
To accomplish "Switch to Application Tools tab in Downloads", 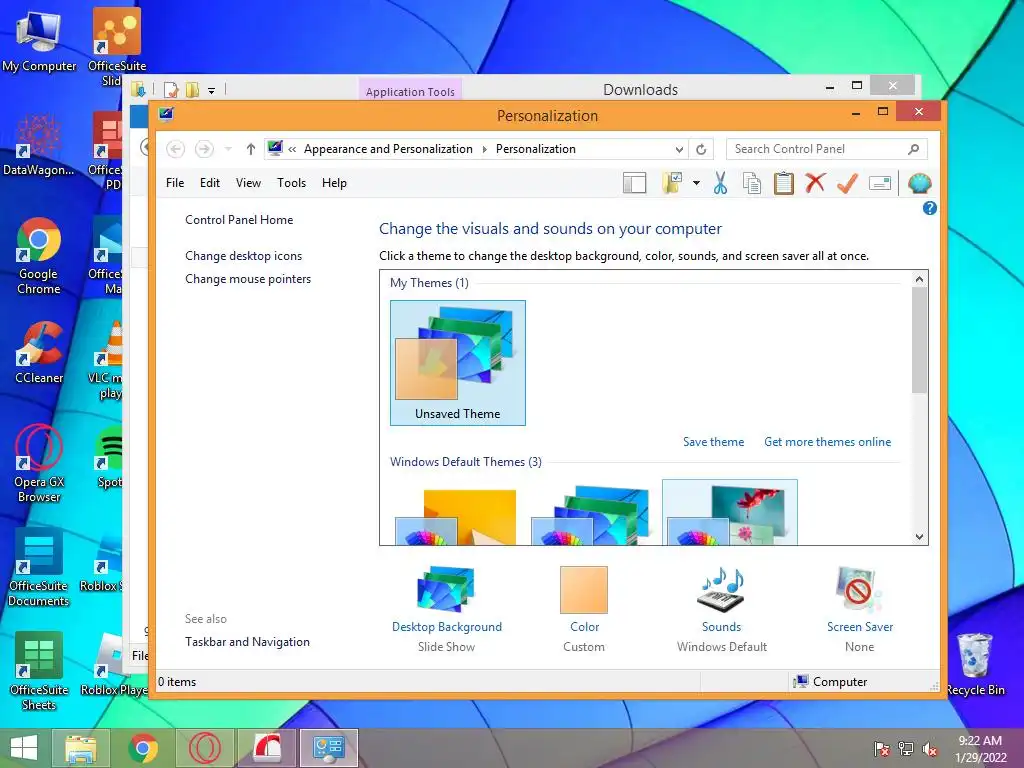I will coord(410,91).
